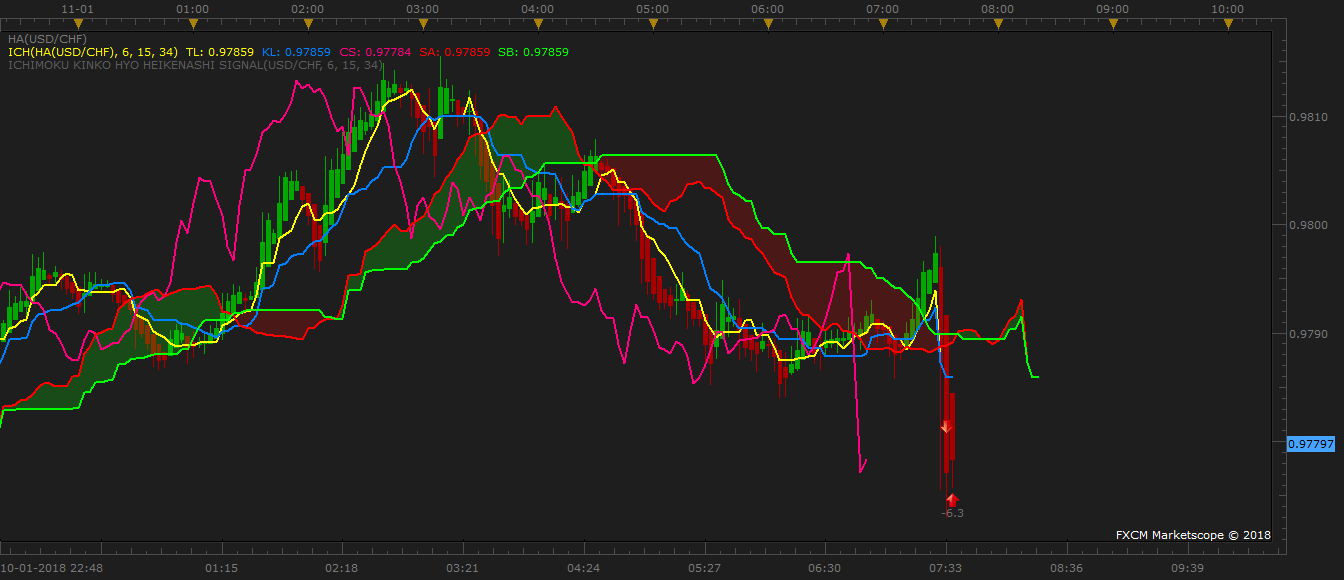Click the 11-01 date label on top axis
Viewport: 1344px width, 580px height.
pyautogui.click(x=78, y=8)
